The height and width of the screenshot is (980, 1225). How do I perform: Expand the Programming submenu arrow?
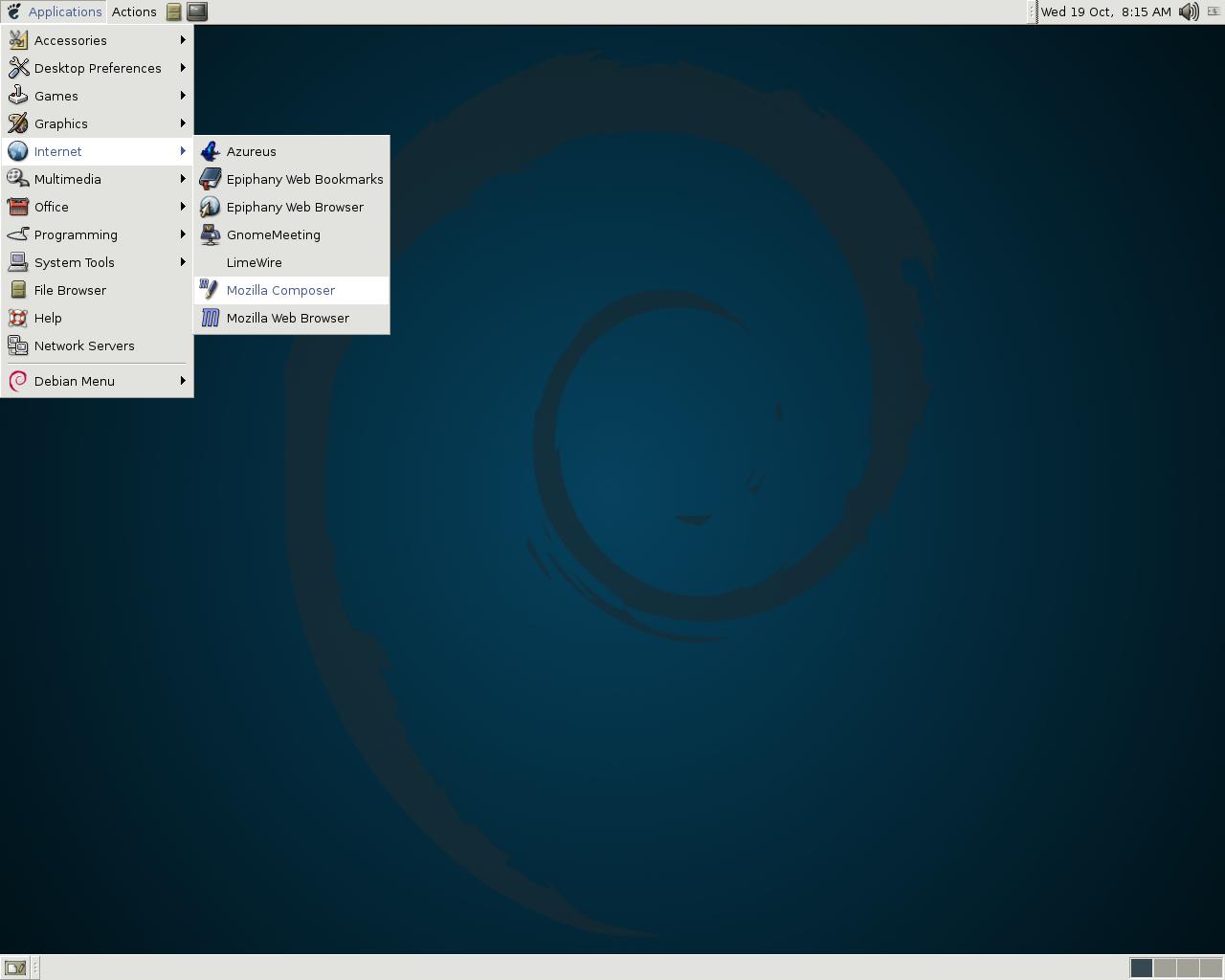click(x=183, y=234)
